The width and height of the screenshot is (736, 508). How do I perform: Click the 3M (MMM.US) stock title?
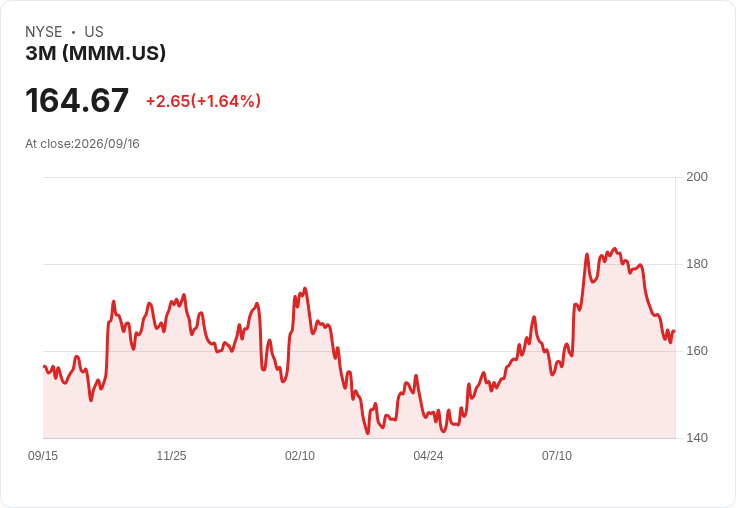[96, 53]
